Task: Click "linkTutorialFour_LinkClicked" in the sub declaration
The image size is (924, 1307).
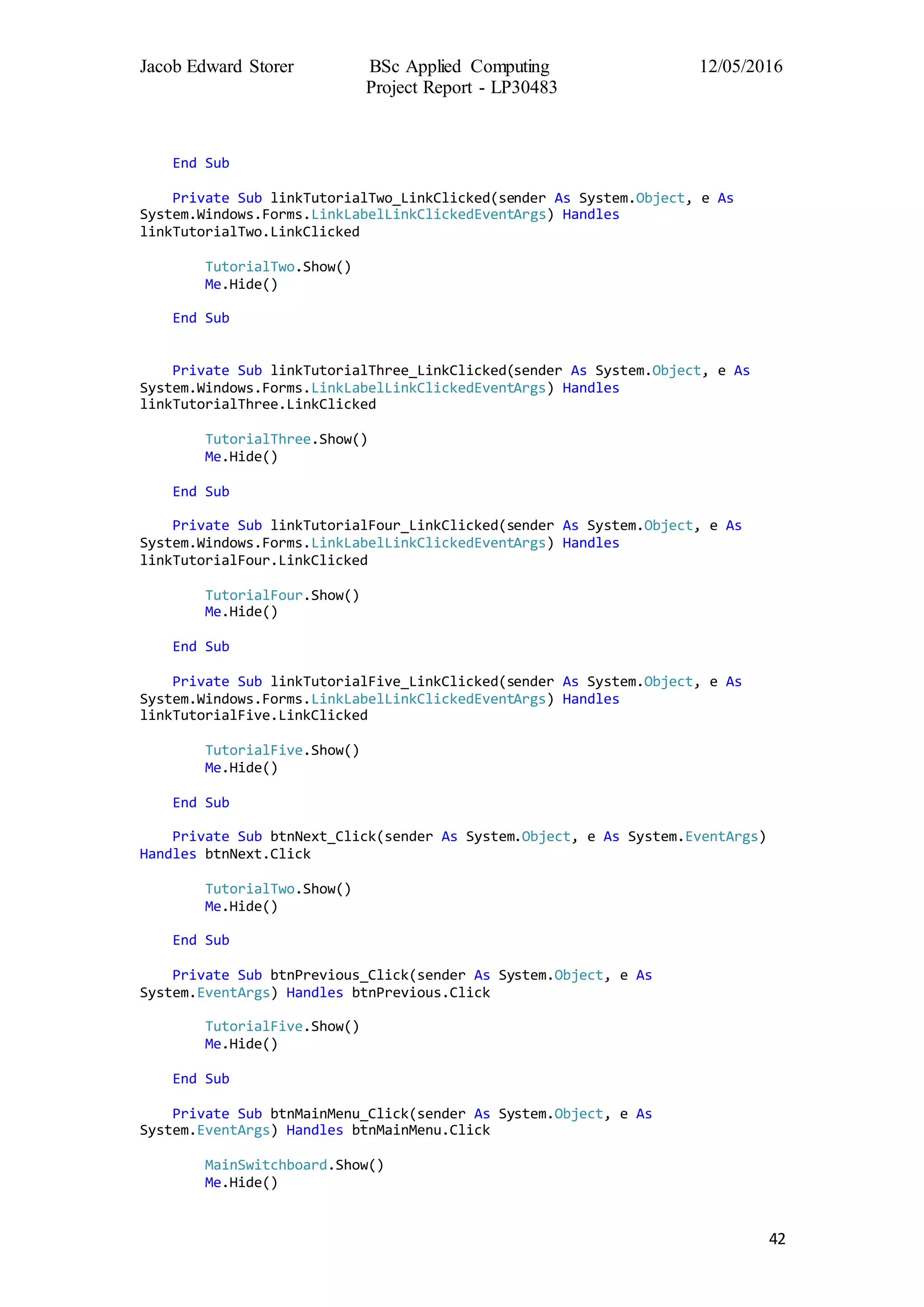Action: click(x=384, y=525)
